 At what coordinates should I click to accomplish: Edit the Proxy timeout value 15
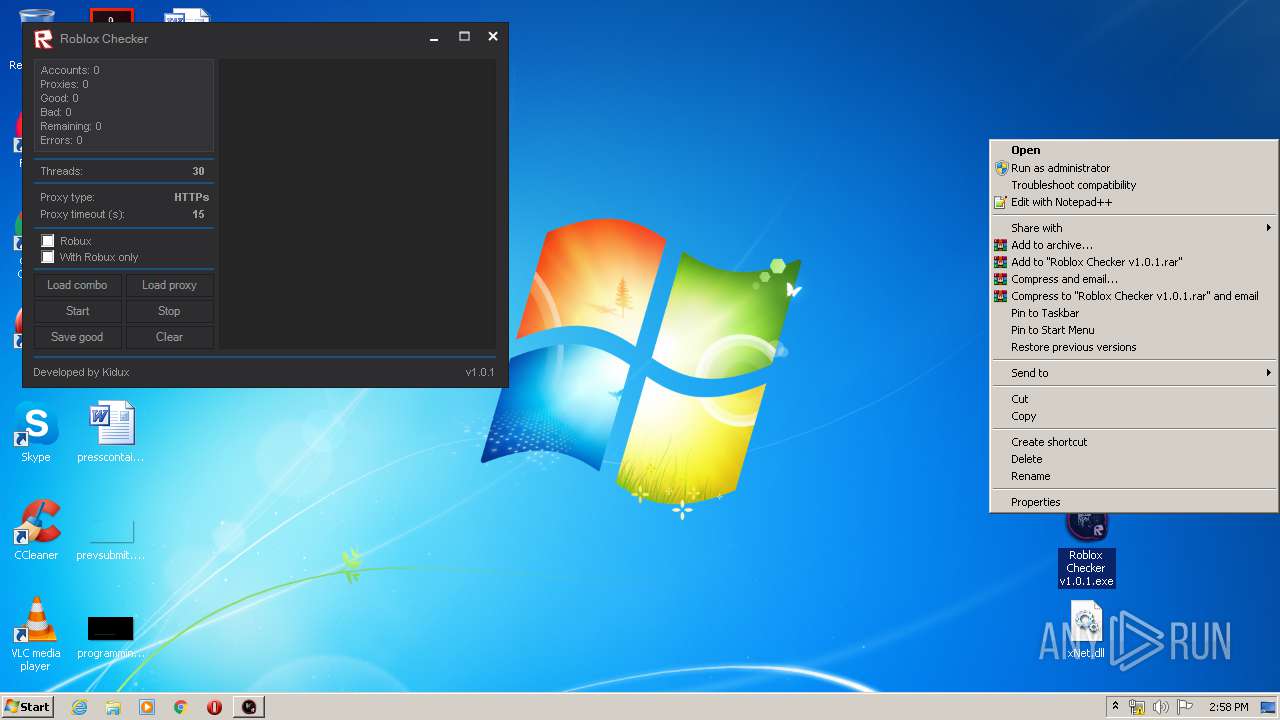click(198, 215)
